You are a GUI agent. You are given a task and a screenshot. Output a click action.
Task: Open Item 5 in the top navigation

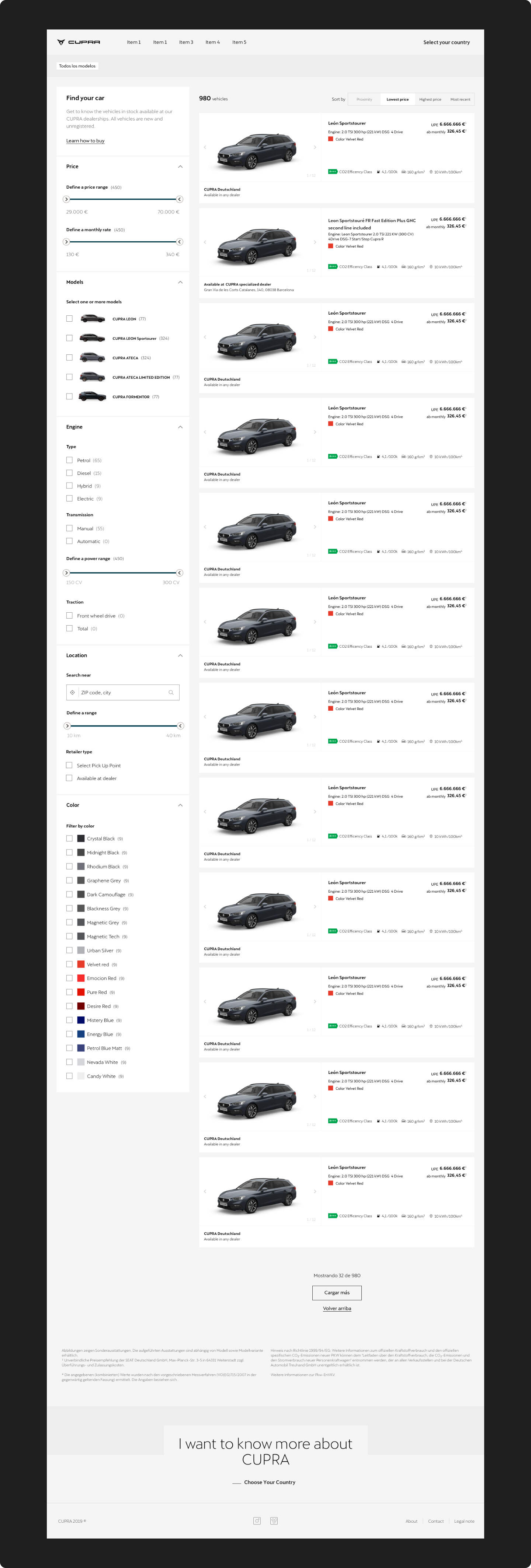point(239,43)
